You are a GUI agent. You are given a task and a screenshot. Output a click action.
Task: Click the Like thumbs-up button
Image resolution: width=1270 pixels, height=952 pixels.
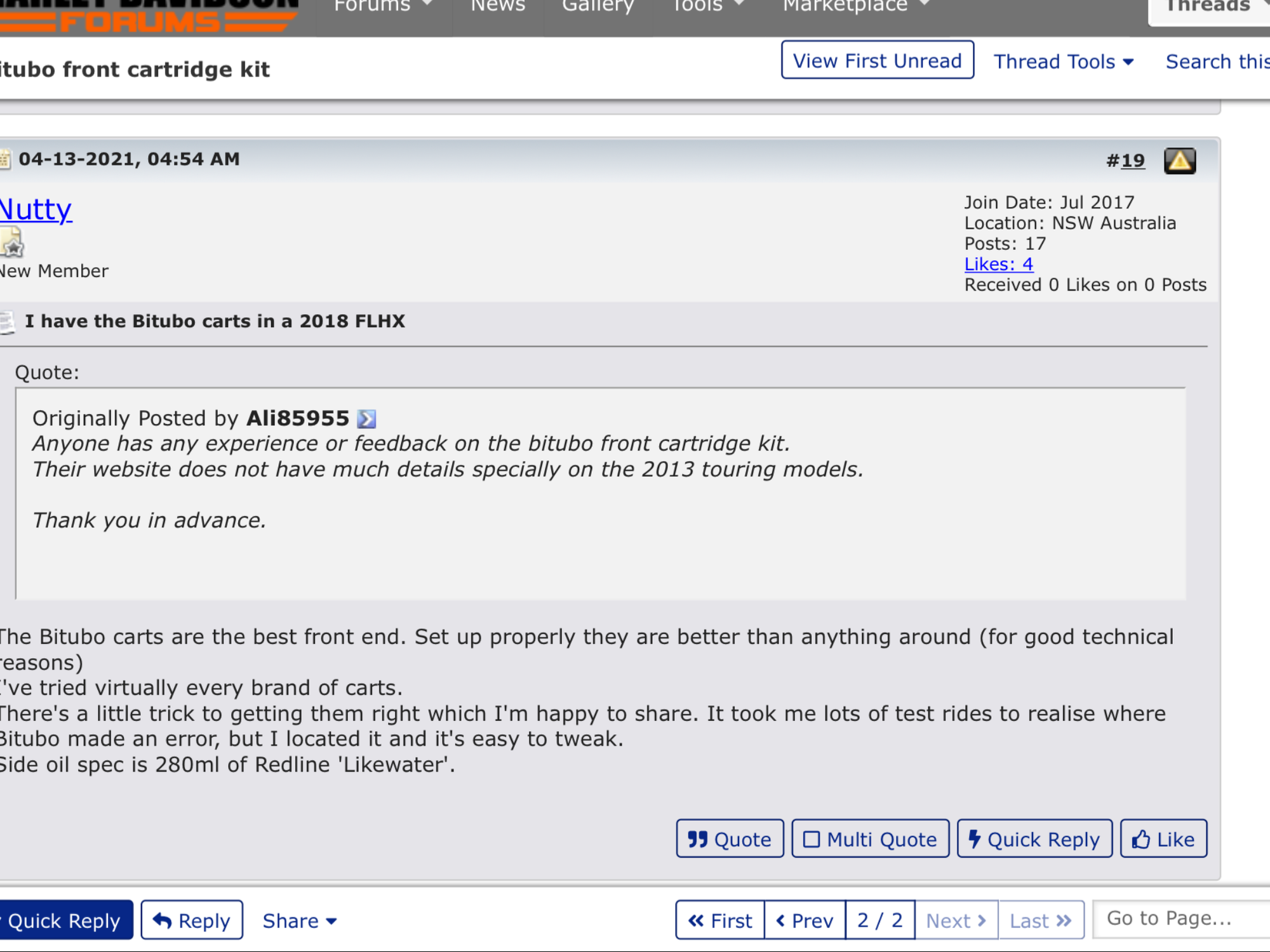(x=1163, y=839)
